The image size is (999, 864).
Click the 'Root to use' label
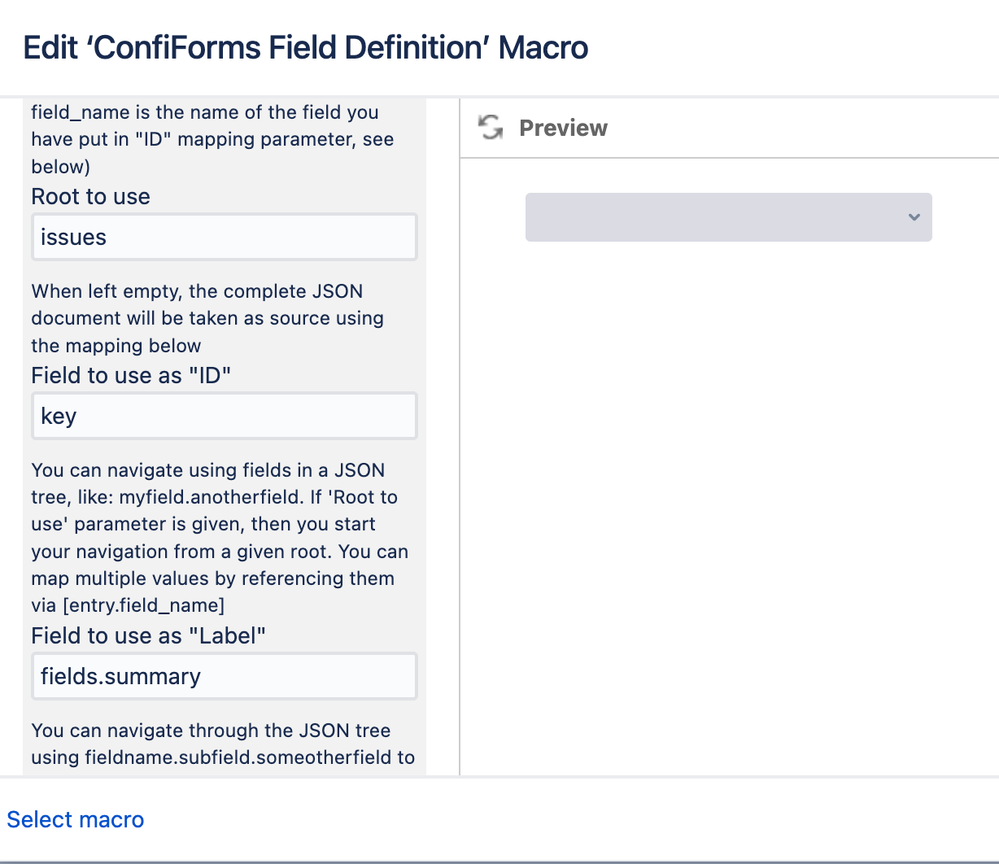click(x=90, y=196)
